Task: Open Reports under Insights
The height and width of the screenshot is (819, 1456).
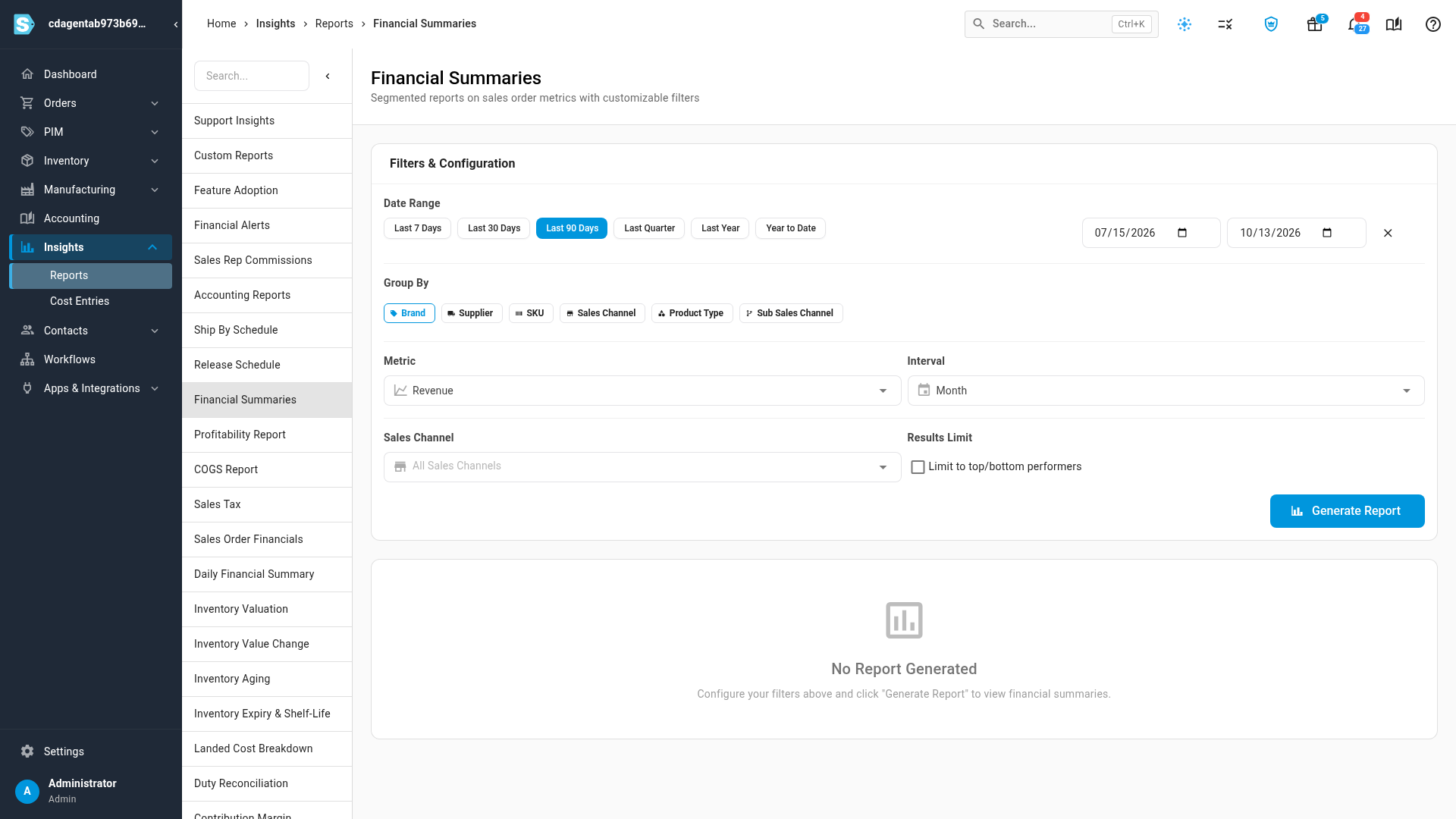Action: pos(90,276)
